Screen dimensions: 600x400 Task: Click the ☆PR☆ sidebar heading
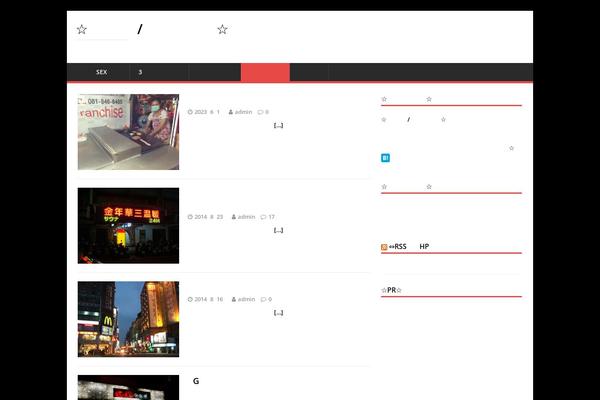391,290
